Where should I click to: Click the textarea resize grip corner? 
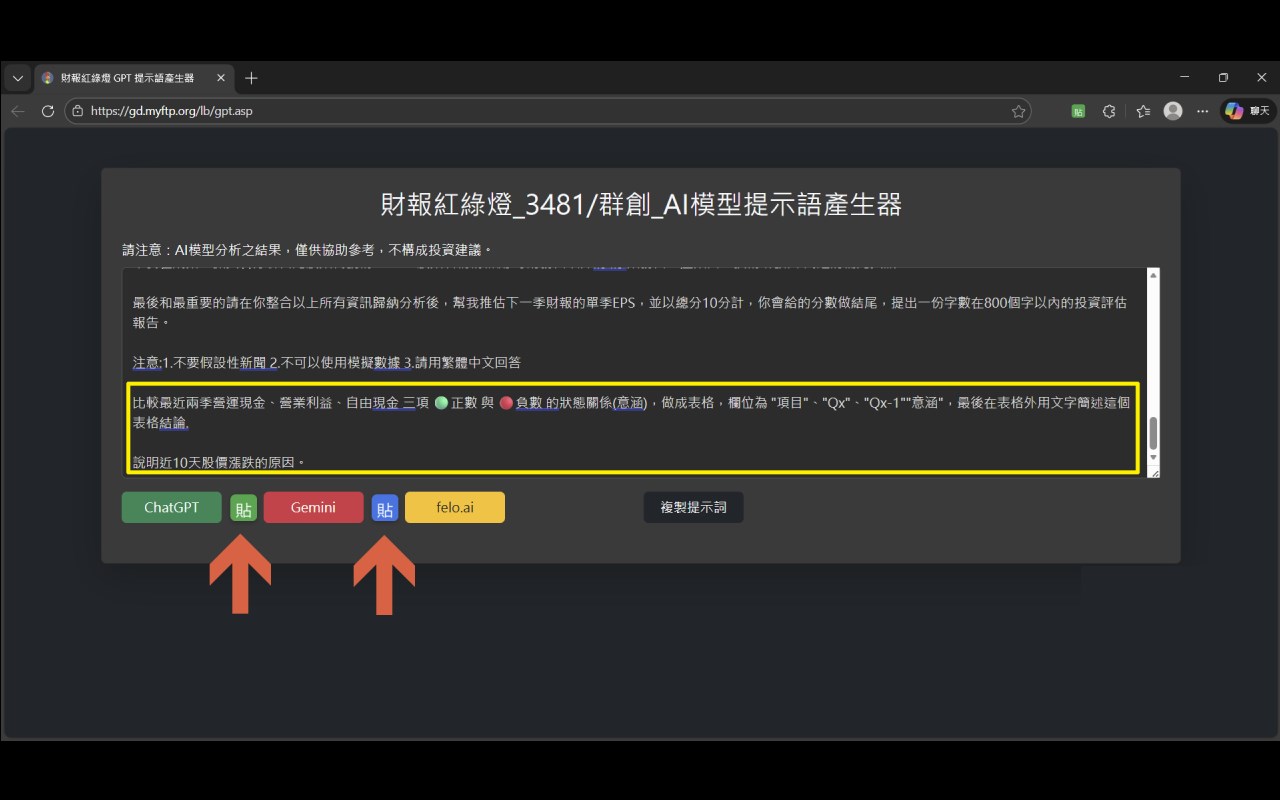coord(1153,472)
